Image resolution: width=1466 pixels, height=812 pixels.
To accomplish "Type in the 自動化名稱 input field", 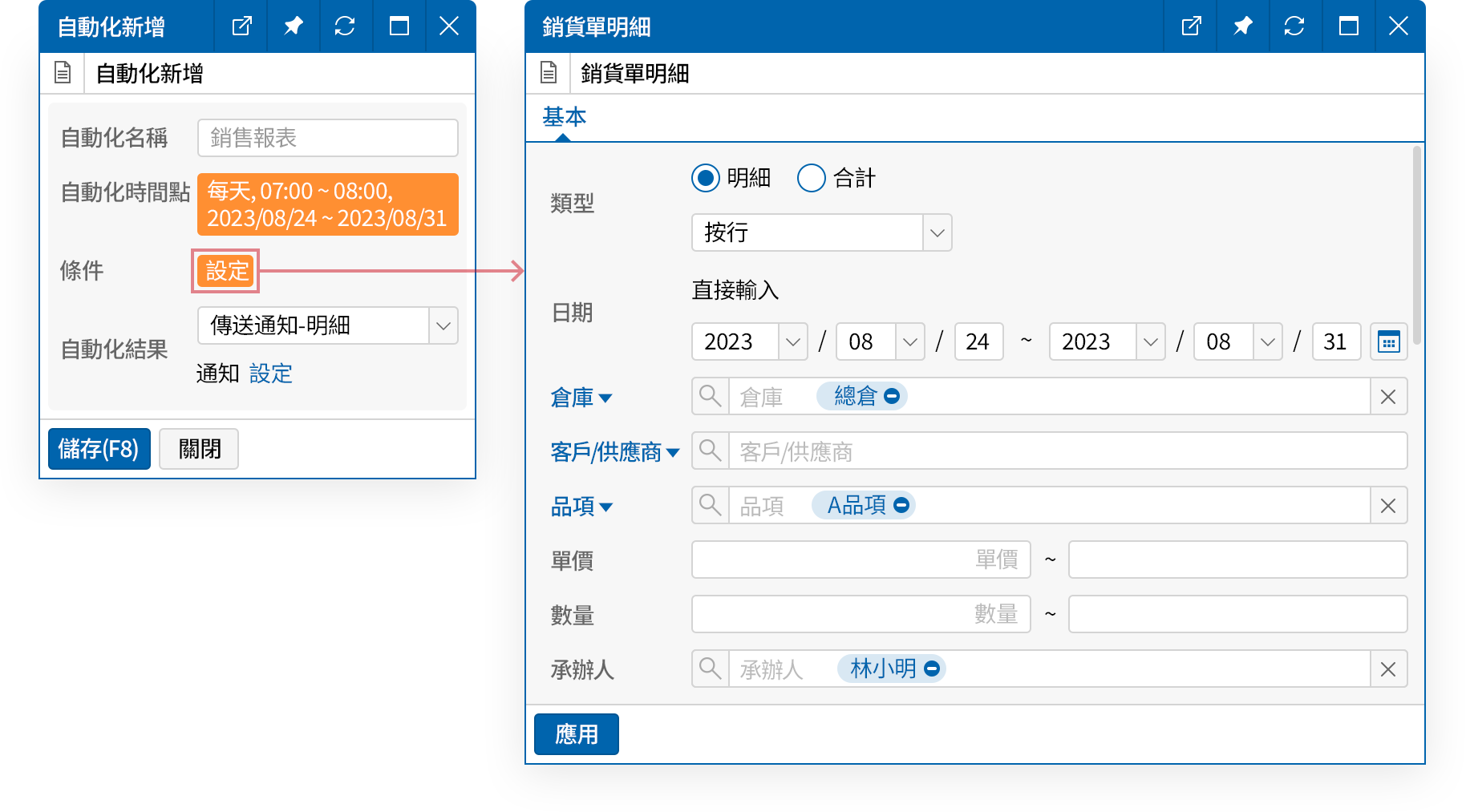I will click(x=327, y=137).
